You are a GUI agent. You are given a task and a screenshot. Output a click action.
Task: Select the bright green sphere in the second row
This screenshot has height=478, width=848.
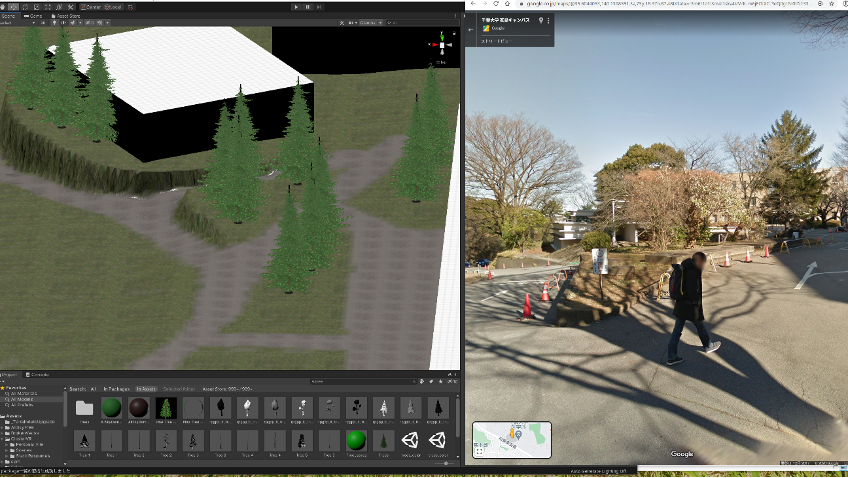click(356, 440)
